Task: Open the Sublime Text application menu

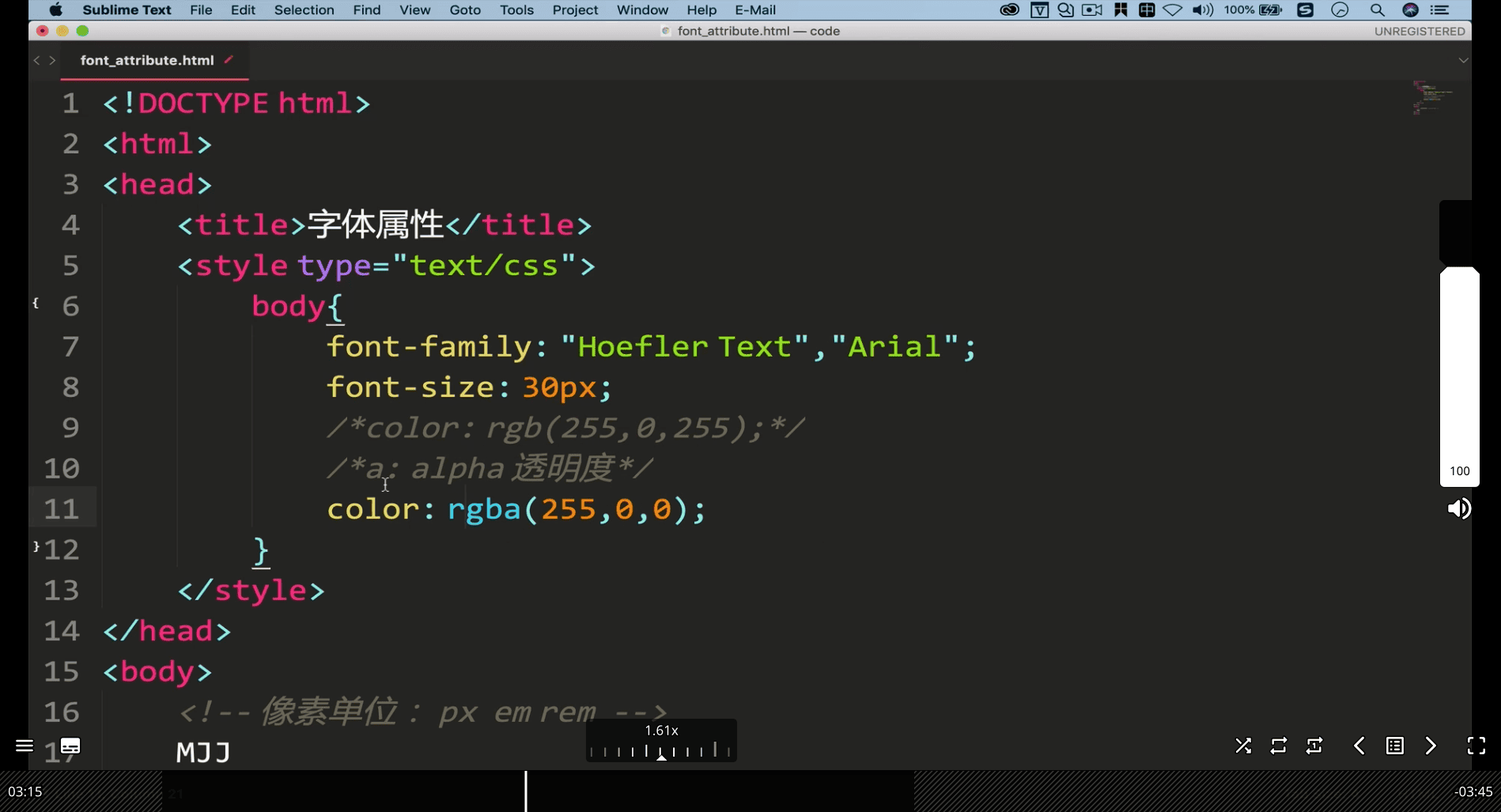Action: click(127, 10)
